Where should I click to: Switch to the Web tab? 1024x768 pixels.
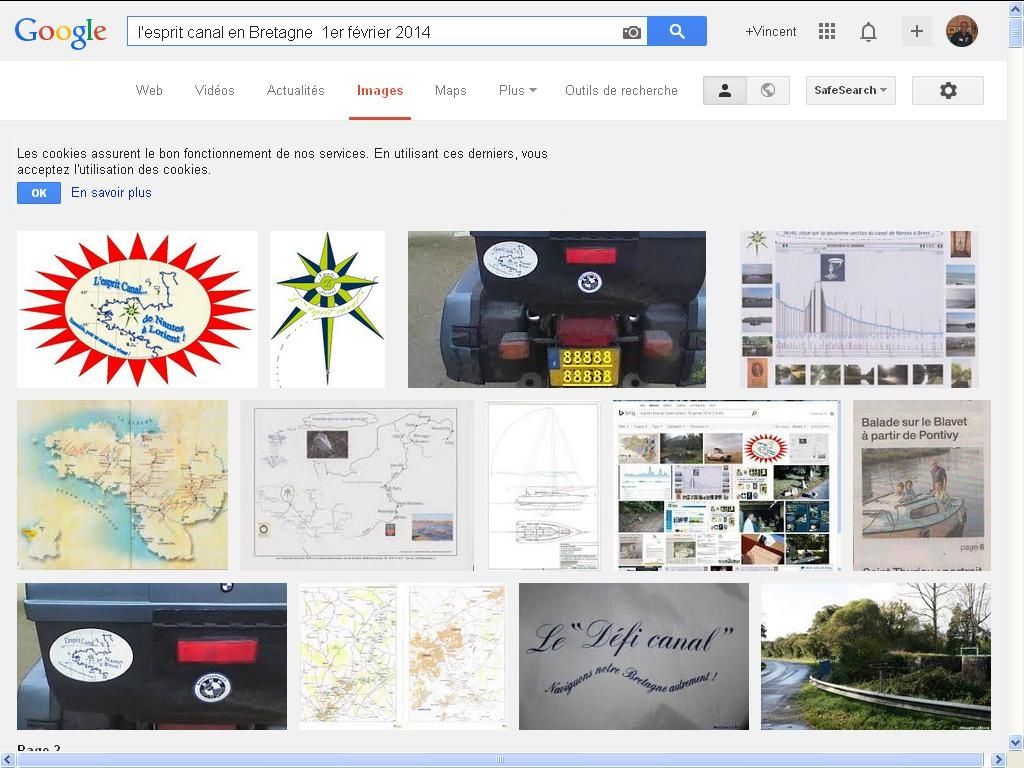(x=149, y=90)
